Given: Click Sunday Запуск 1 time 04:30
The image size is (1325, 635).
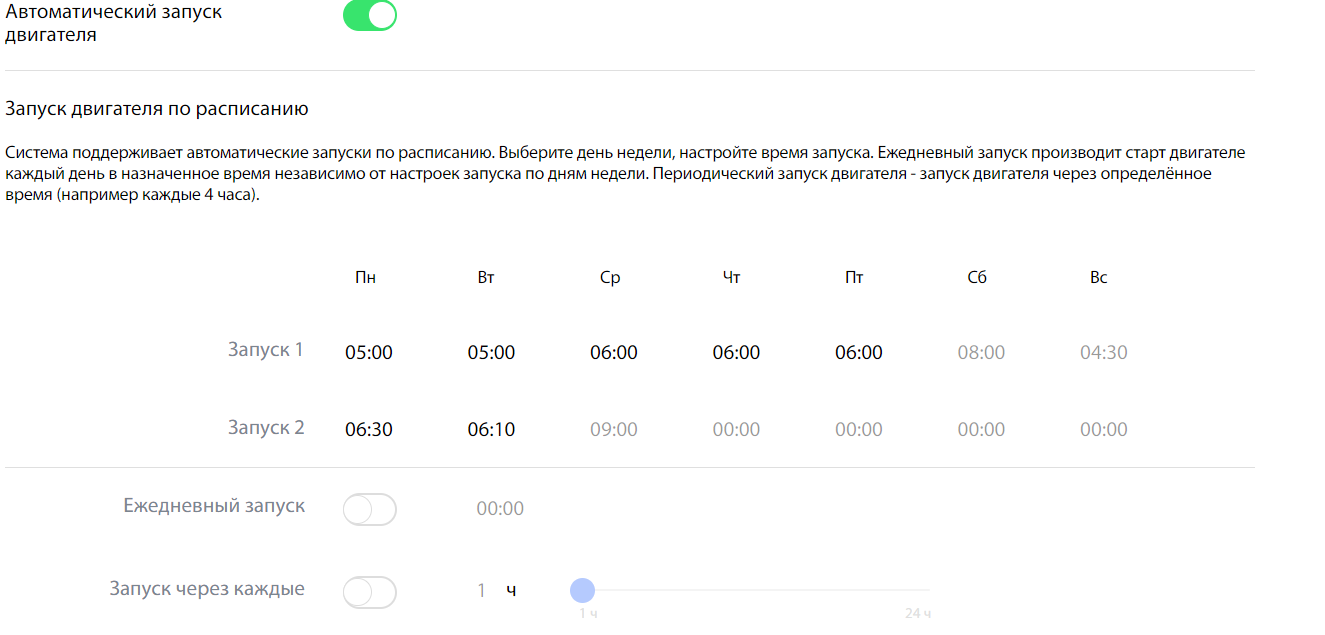Looking at the screenshot, I should click(x=1103, y=353).
